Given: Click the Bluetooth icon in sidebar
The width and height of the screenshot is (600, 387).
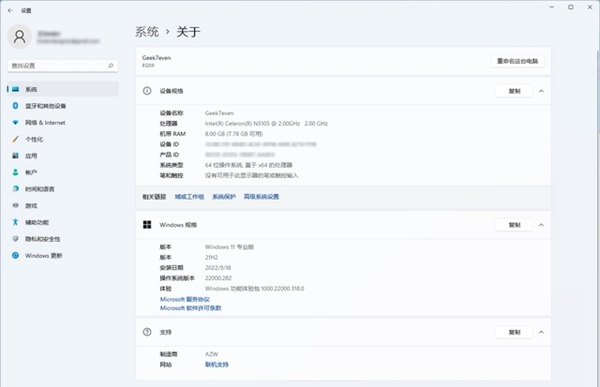Looking at the screenshot, I should (15, 106).
